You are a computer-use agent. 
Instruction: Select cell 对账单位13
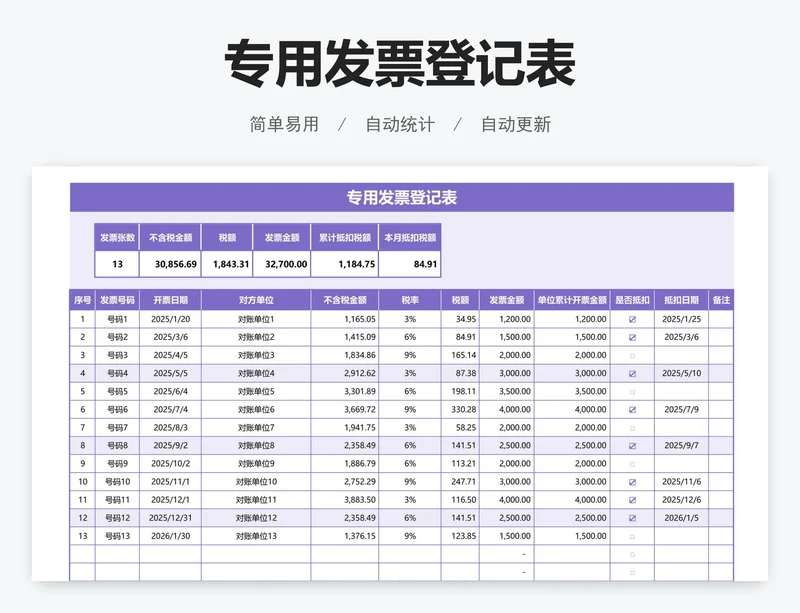tap(256, 536)
